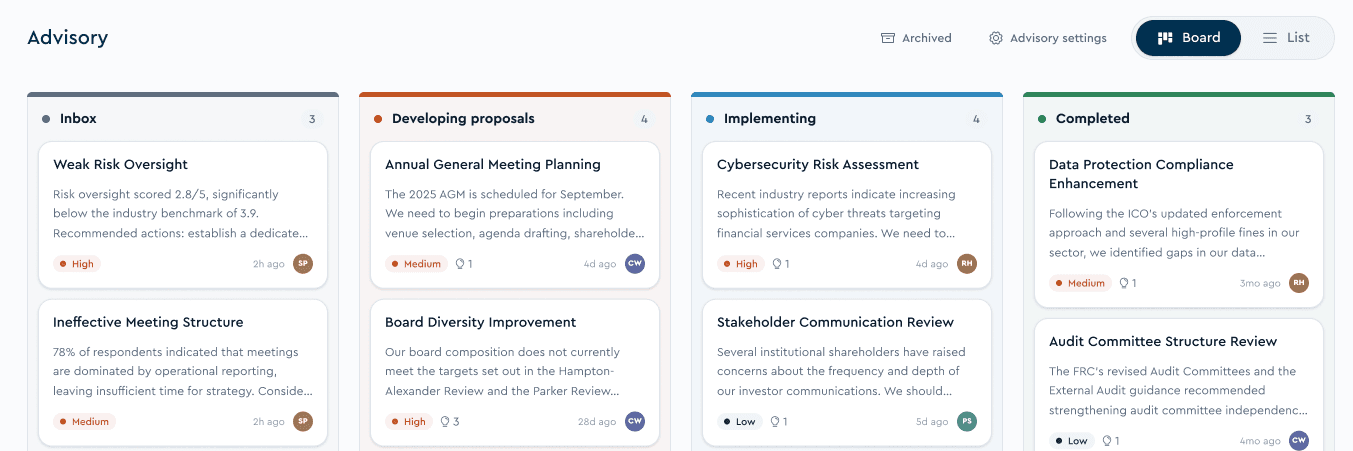Open the Archived box icon
The width and height of the screenshot is (1353, 451).
[887, 38]
